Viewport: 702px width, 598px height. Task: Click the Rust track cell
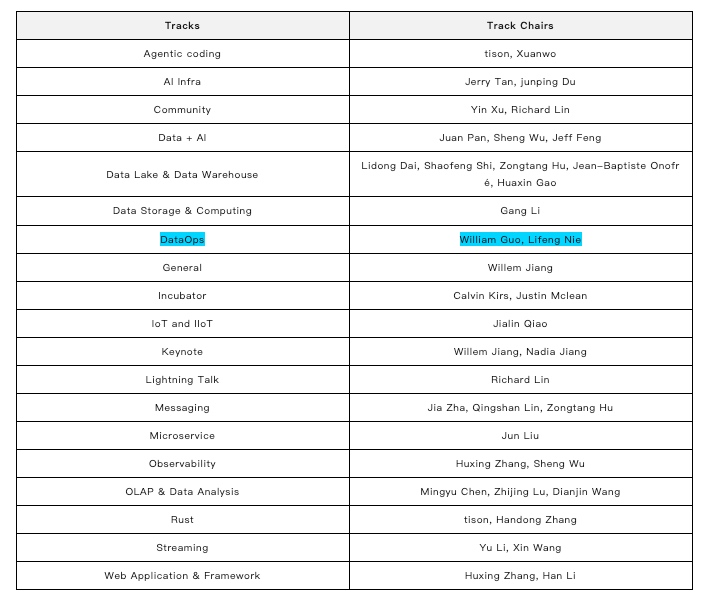click(x=182, y=520)
